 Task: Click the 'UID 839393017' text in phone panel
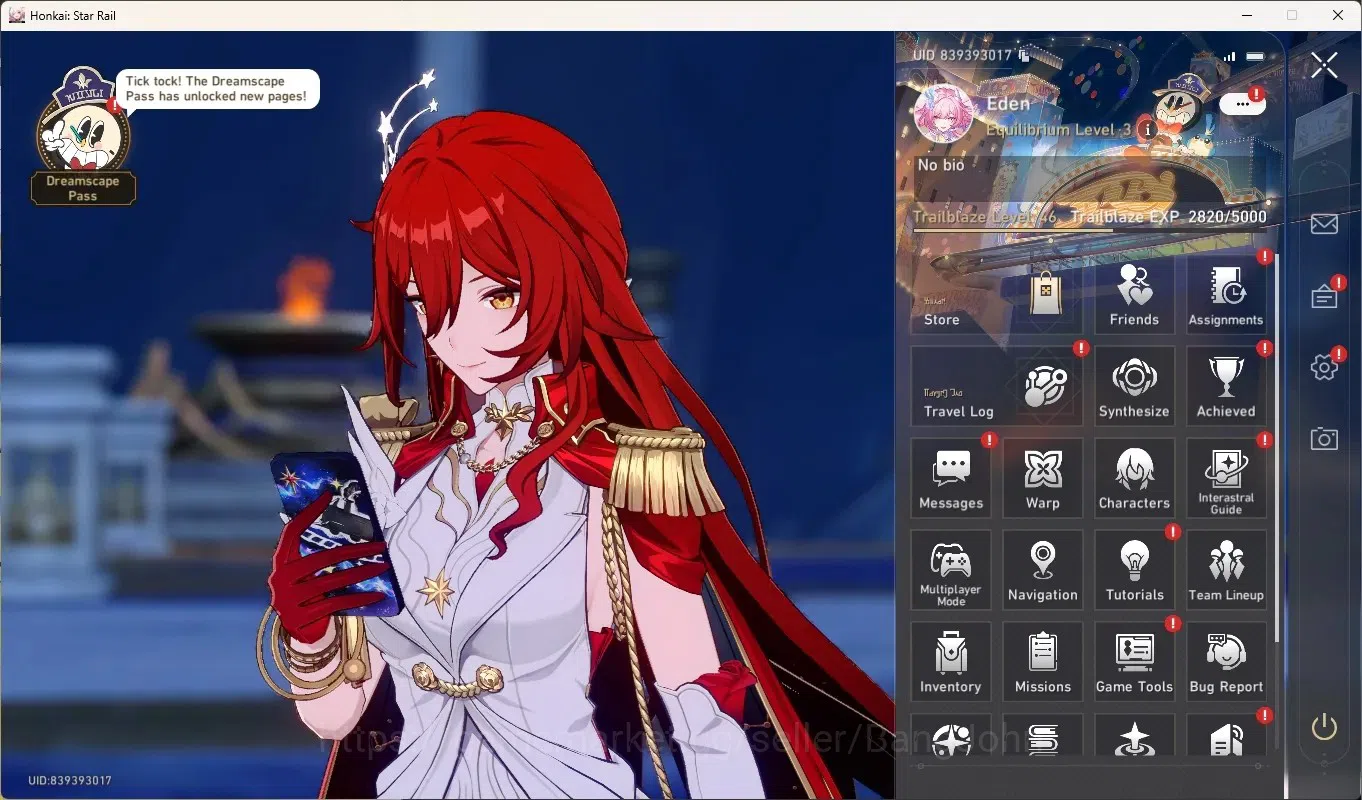[963, 56]
